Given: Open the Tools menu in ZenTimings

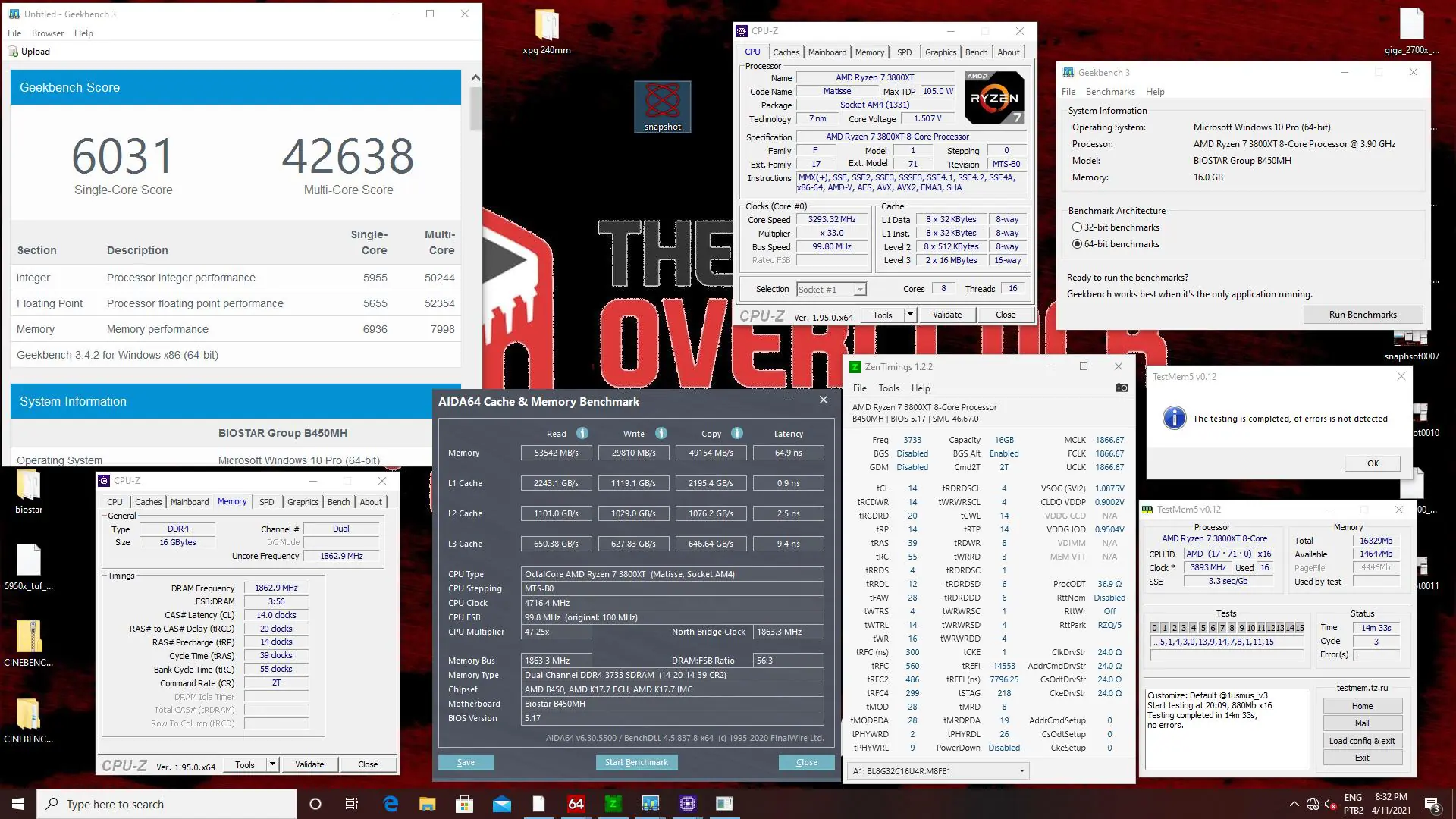Looking at the screenshot, I should pos(889,388).
